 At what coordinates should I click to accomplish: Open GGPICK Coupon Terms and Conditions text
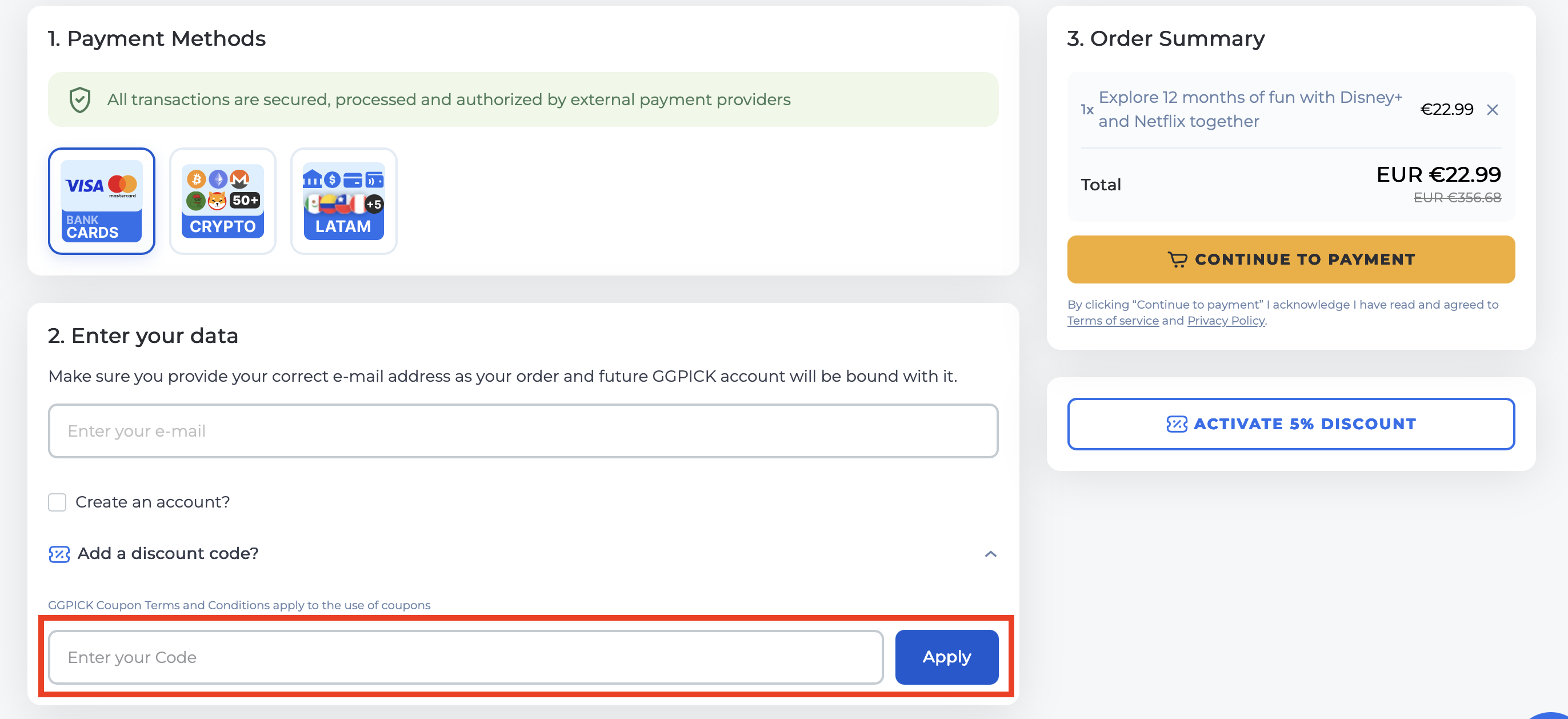(239, 605)
